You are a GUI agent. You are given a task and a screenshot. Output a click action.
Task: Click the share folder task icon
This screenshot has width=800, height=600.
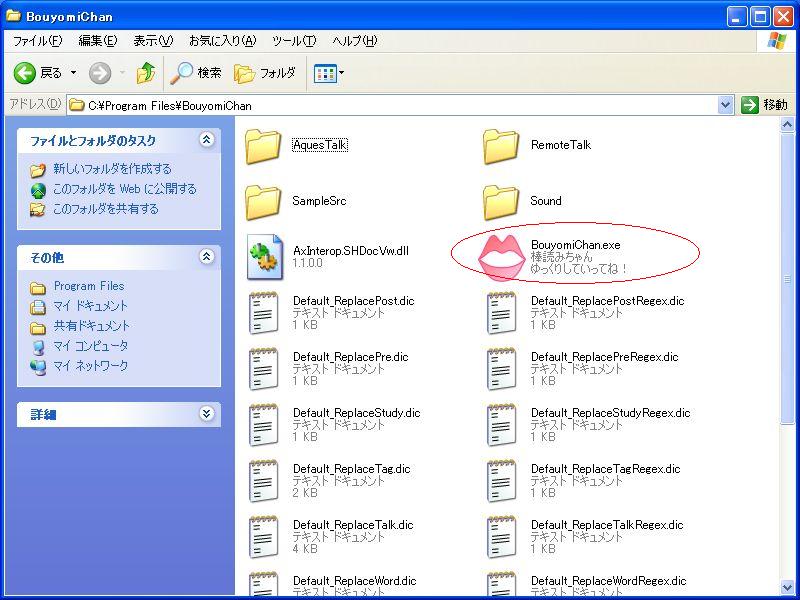pos(38,210)
